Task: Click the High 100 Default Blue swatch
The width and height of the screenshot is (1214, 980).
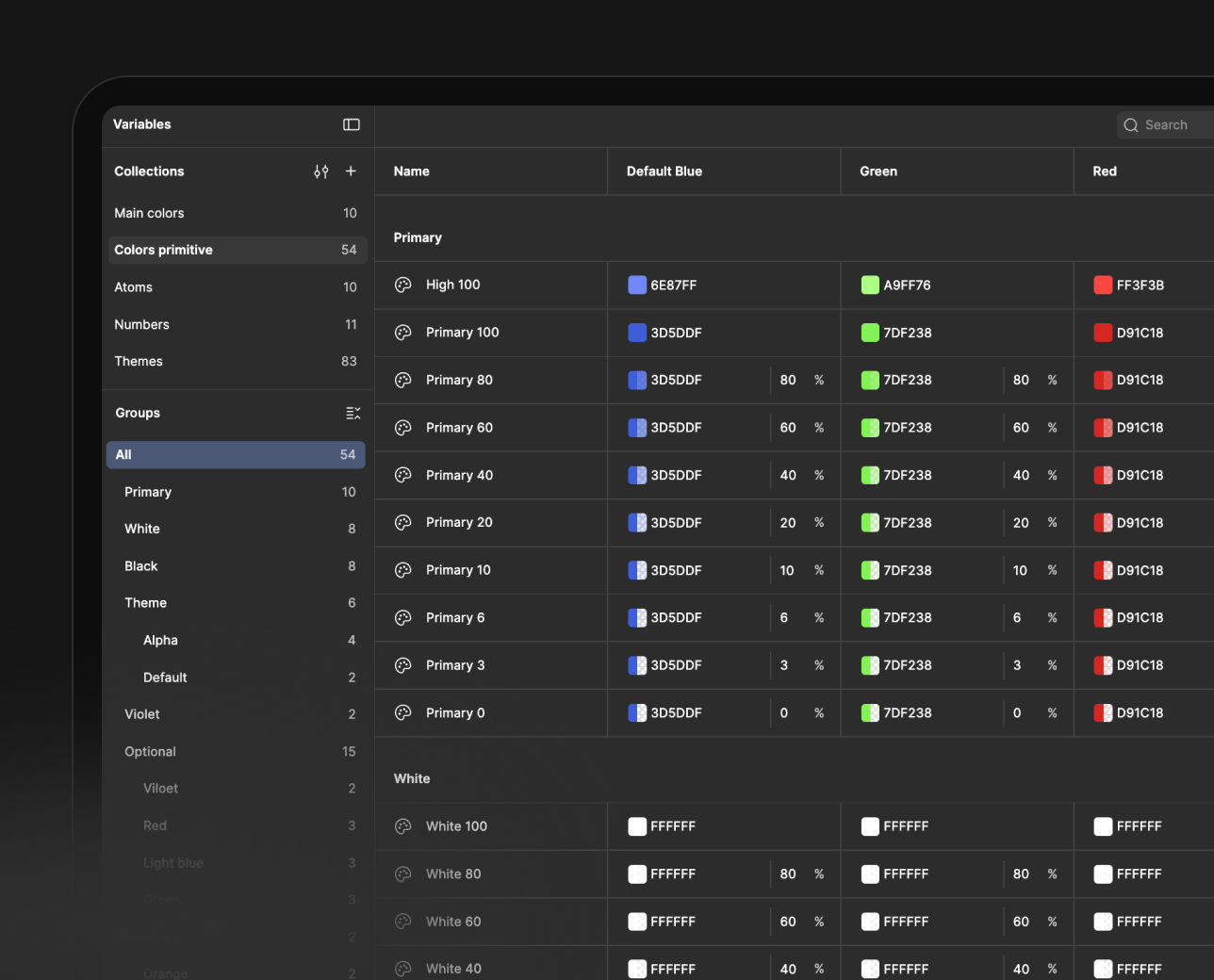Action: pyautogui.click(x=637, y=285)
